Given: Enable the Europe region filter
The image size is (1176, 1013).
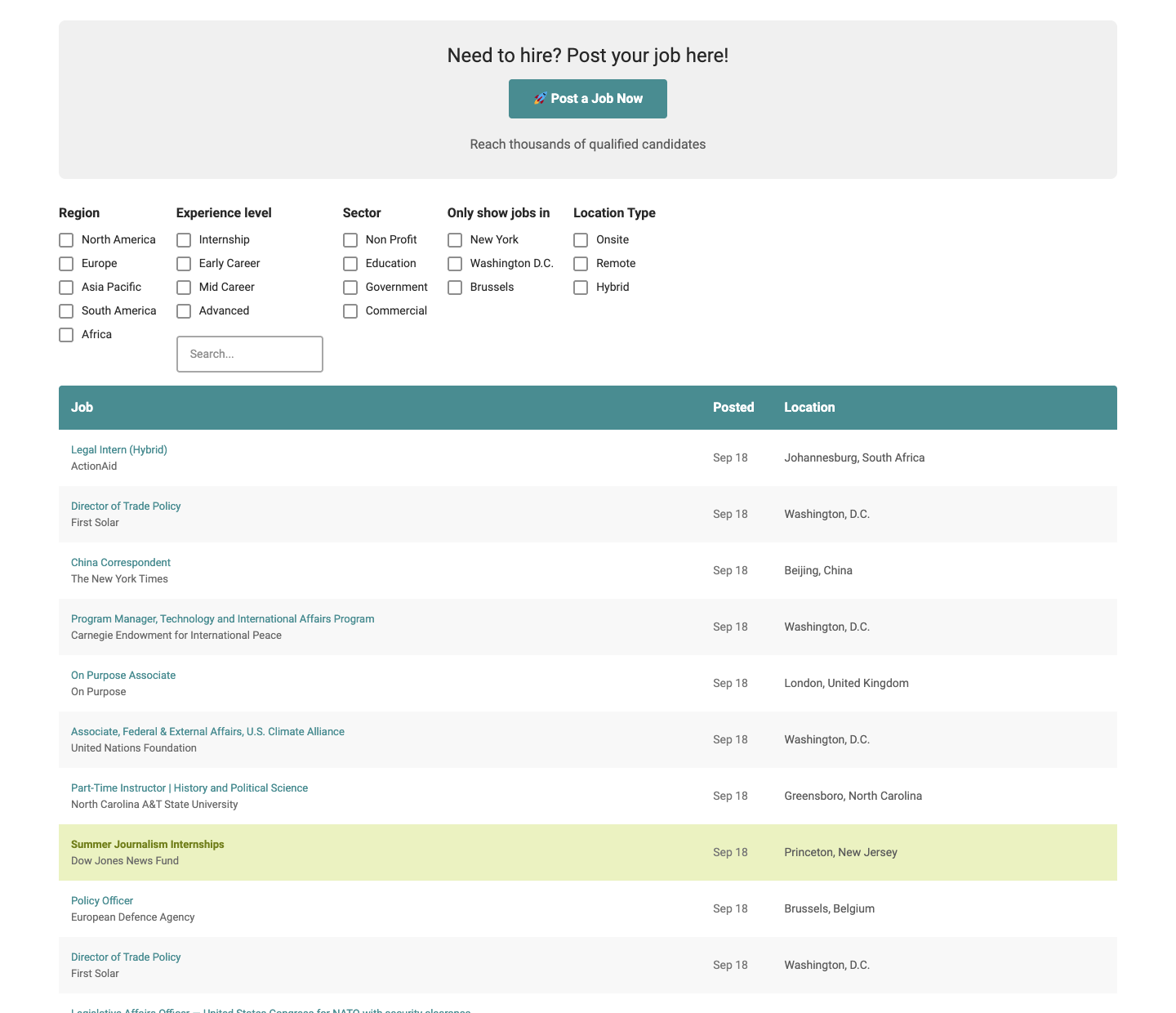Looking at the screenshot, I should pos(66,264).
